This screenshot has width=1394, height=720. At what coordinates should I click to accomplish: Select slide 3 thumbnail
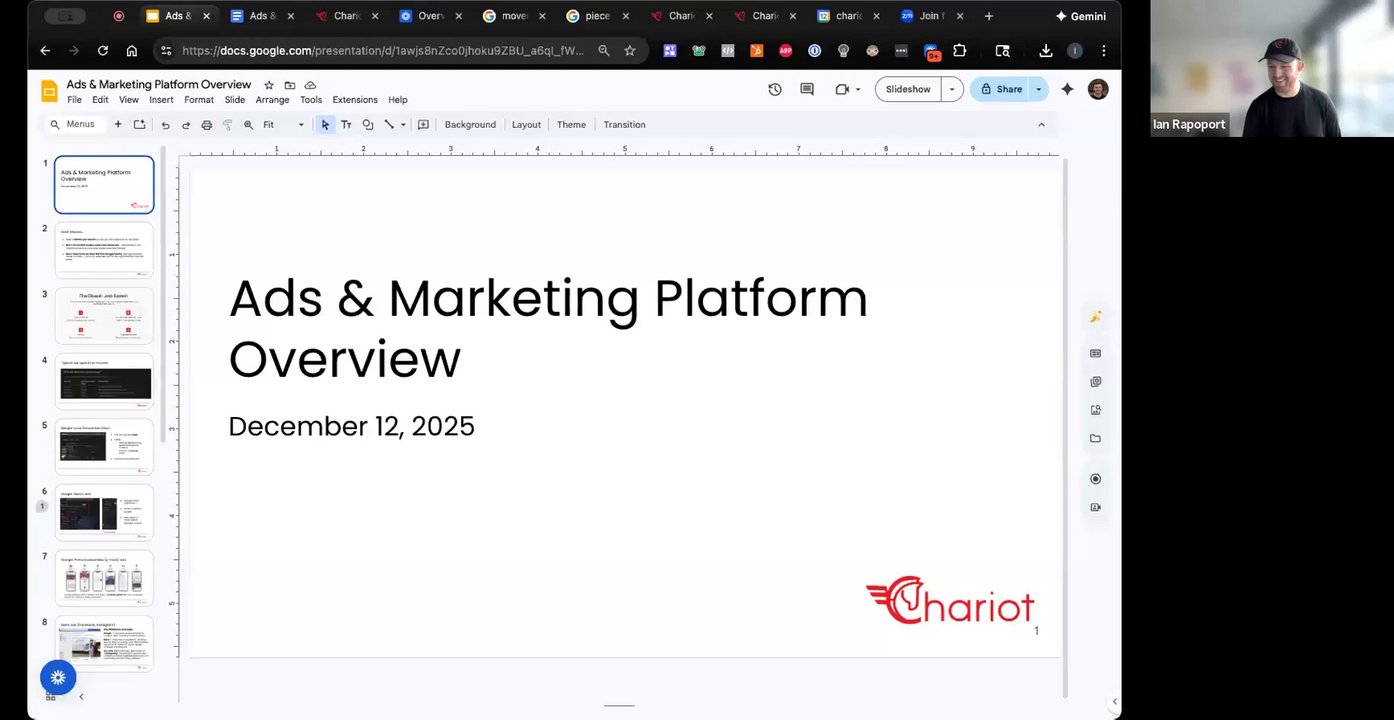pyautogui.click(x=104, y=315)
